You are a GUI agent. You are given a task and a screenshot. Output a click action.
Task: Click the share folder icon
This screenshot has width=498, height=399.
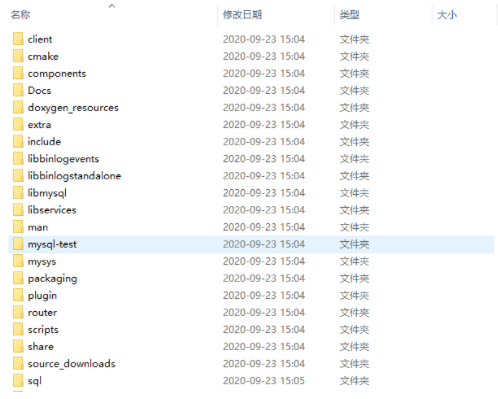[x=18, y=346]
